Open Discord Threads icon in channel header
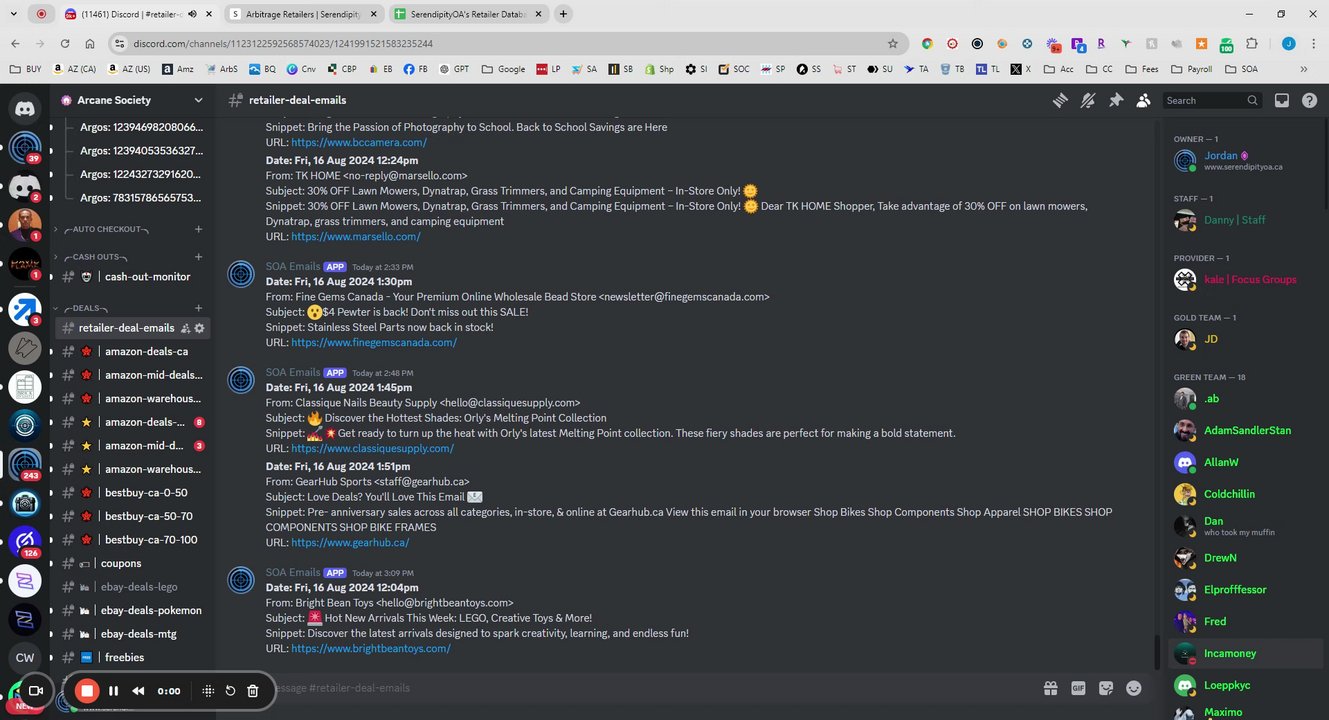The width and height of the screenshot is (1329, 720). tap(1060, 100)
